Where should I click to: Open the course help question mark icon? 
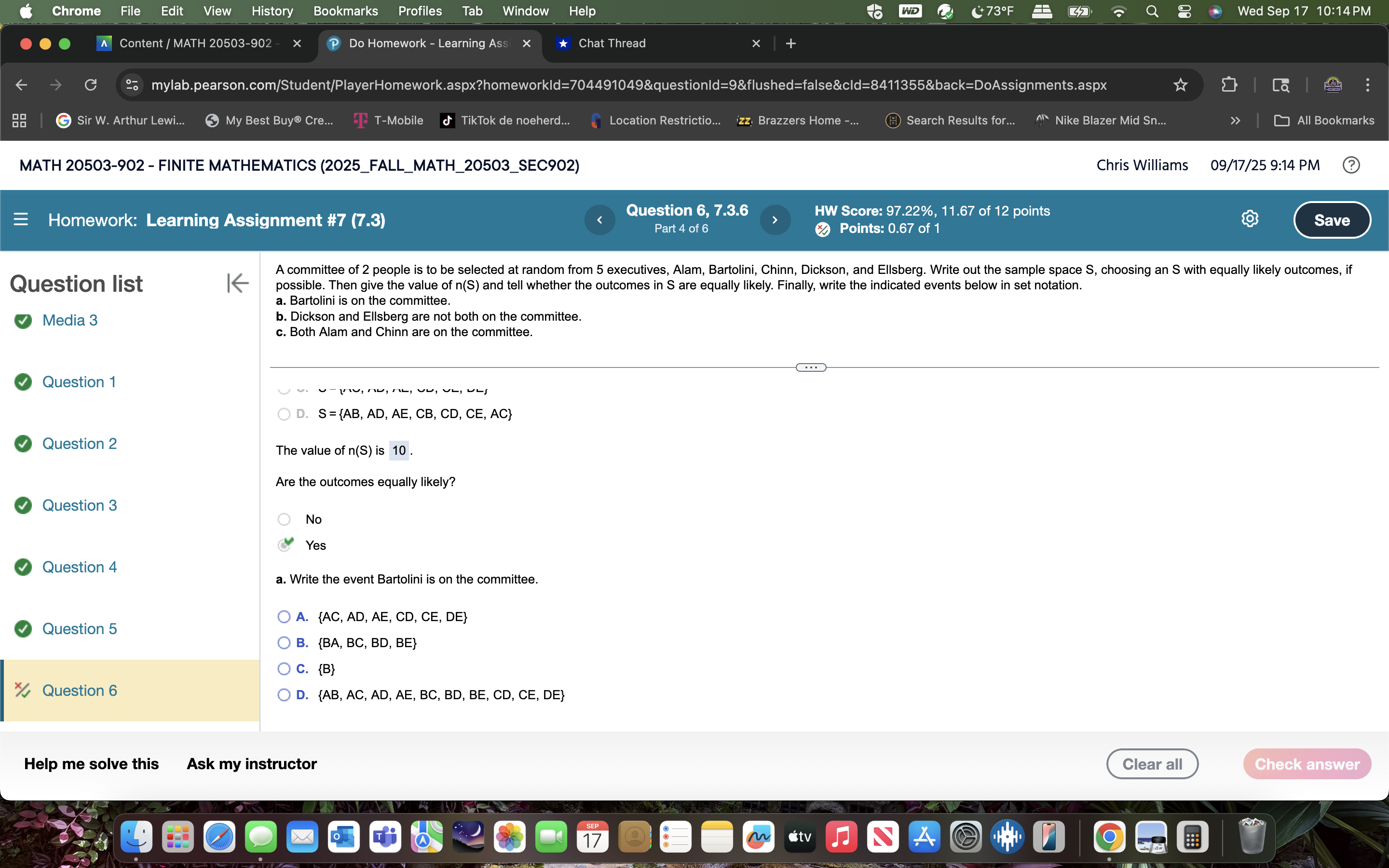1350,165
